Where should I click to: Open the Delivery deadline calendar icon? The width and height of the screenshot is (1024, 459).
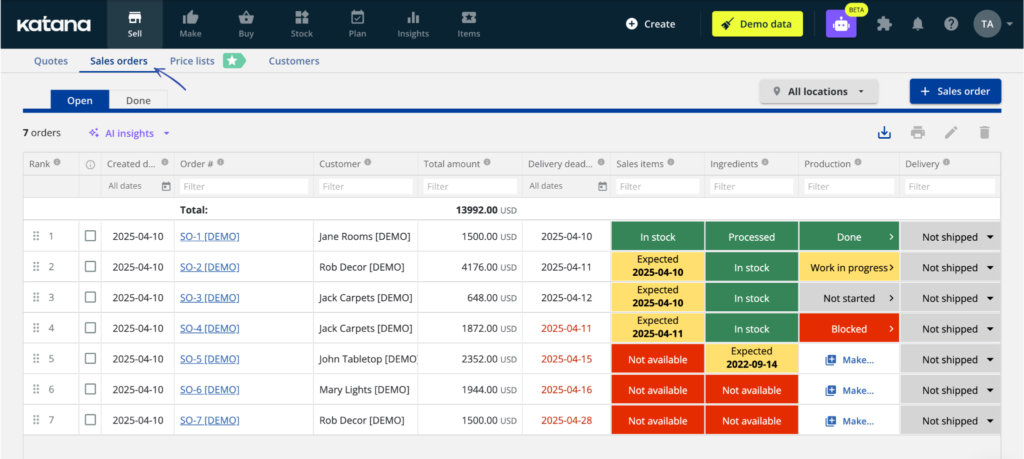pyautogui.click(x=602, y=187)
